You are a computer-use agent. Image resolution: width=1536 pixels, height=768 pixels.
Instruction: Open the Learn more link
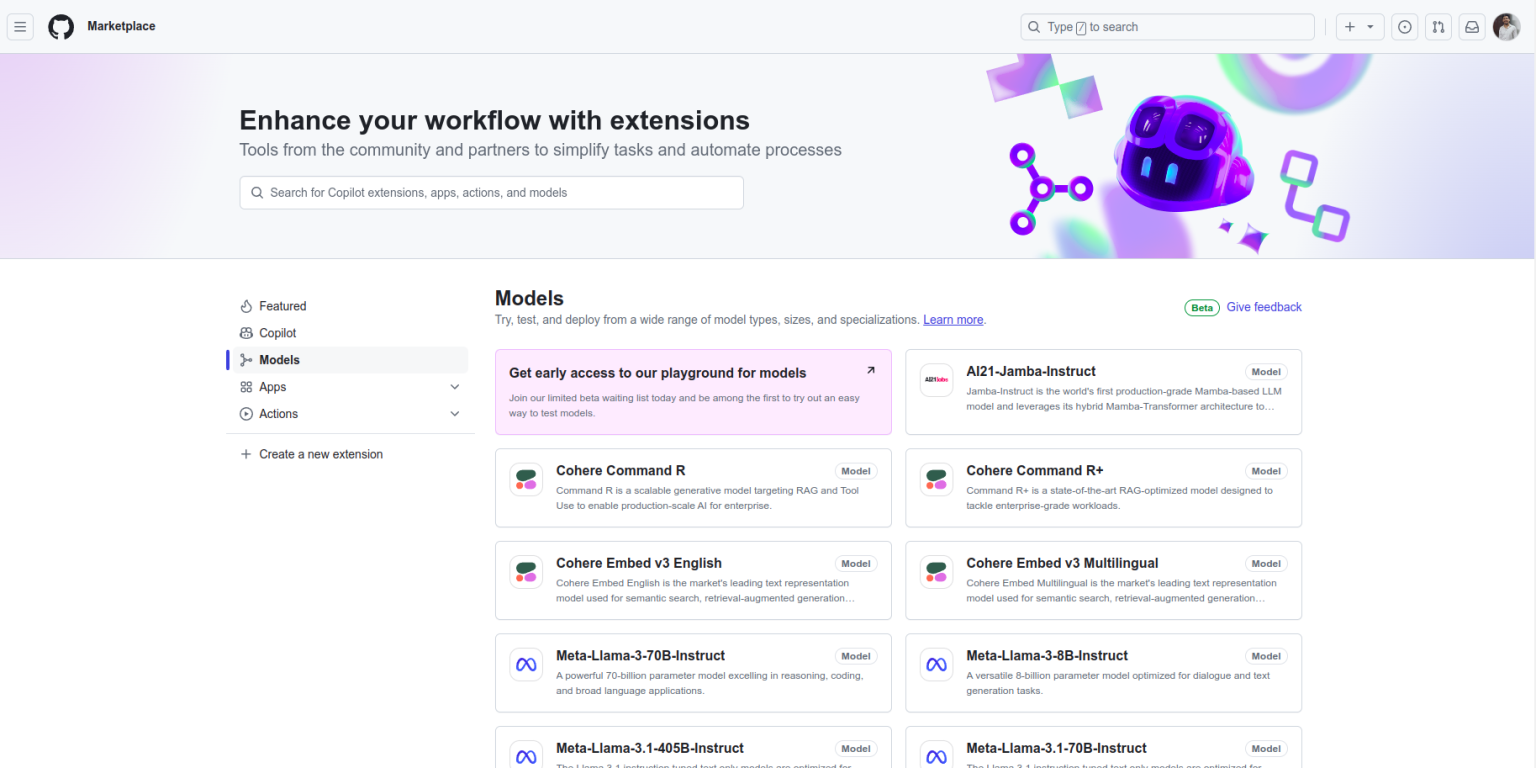(x=952, y=319)
